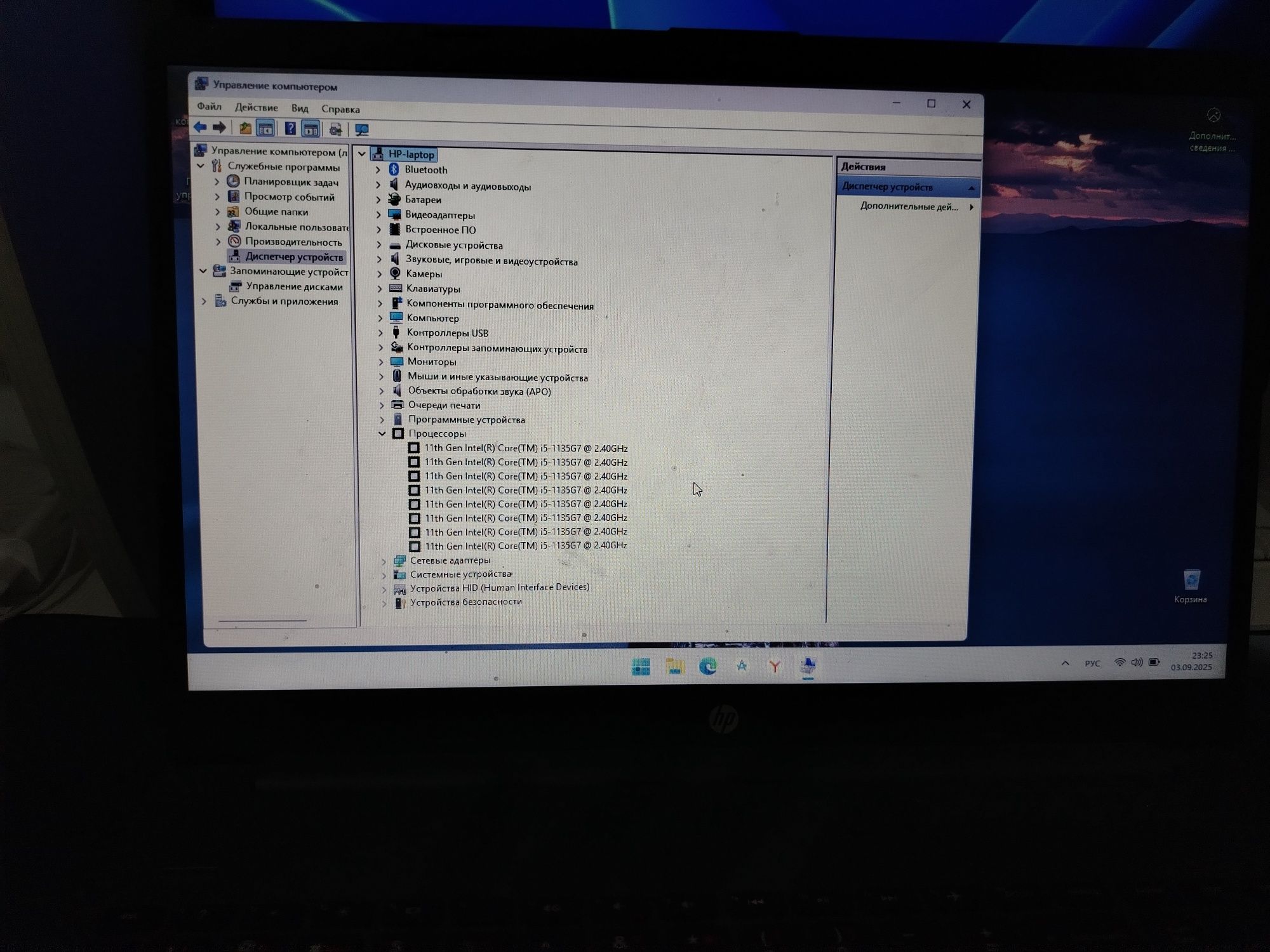Collapse Диспетчер устройств actions header
This screenshot has width=1270, height=952.
click(971, 188)
